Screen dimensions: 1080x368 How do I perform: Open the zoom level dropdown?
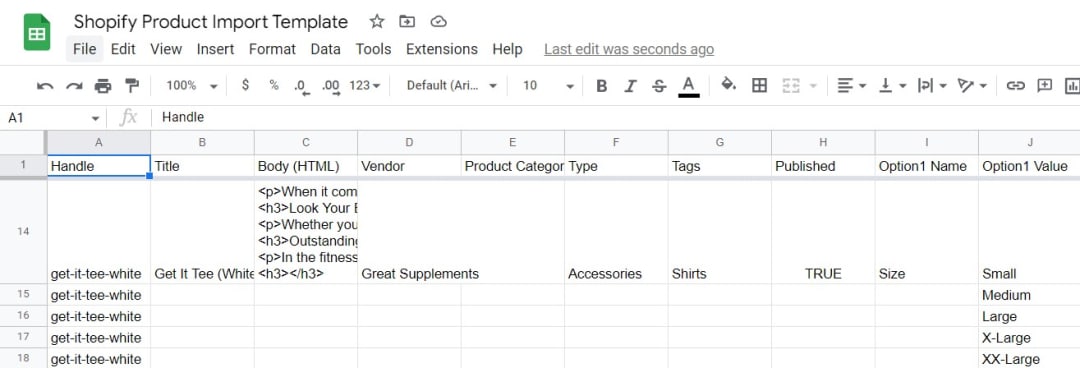(192, 85)
